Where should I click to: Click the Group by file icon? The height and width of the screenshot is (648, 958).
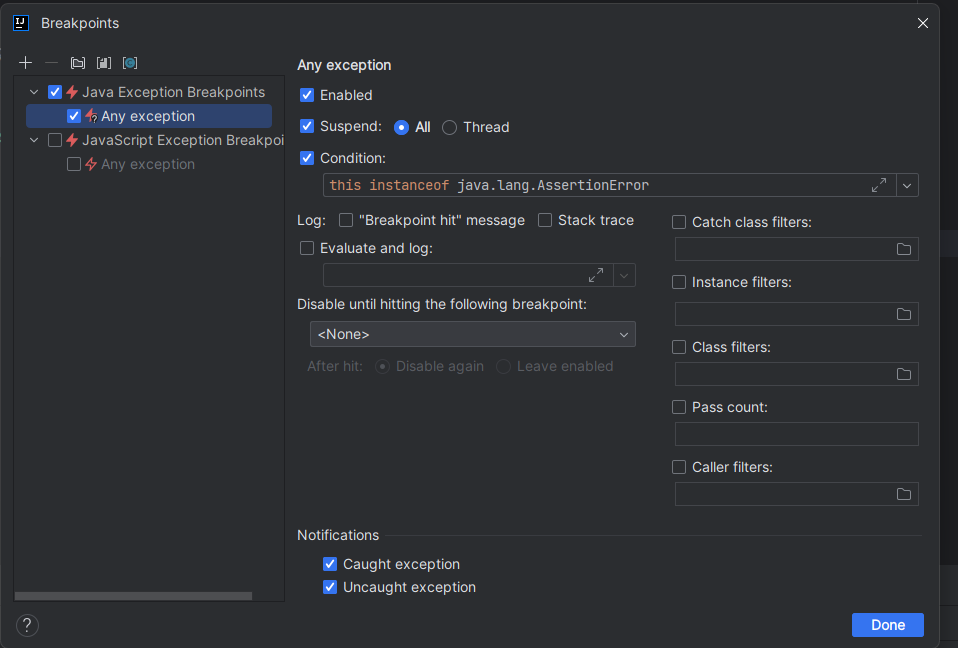[104, 62]
